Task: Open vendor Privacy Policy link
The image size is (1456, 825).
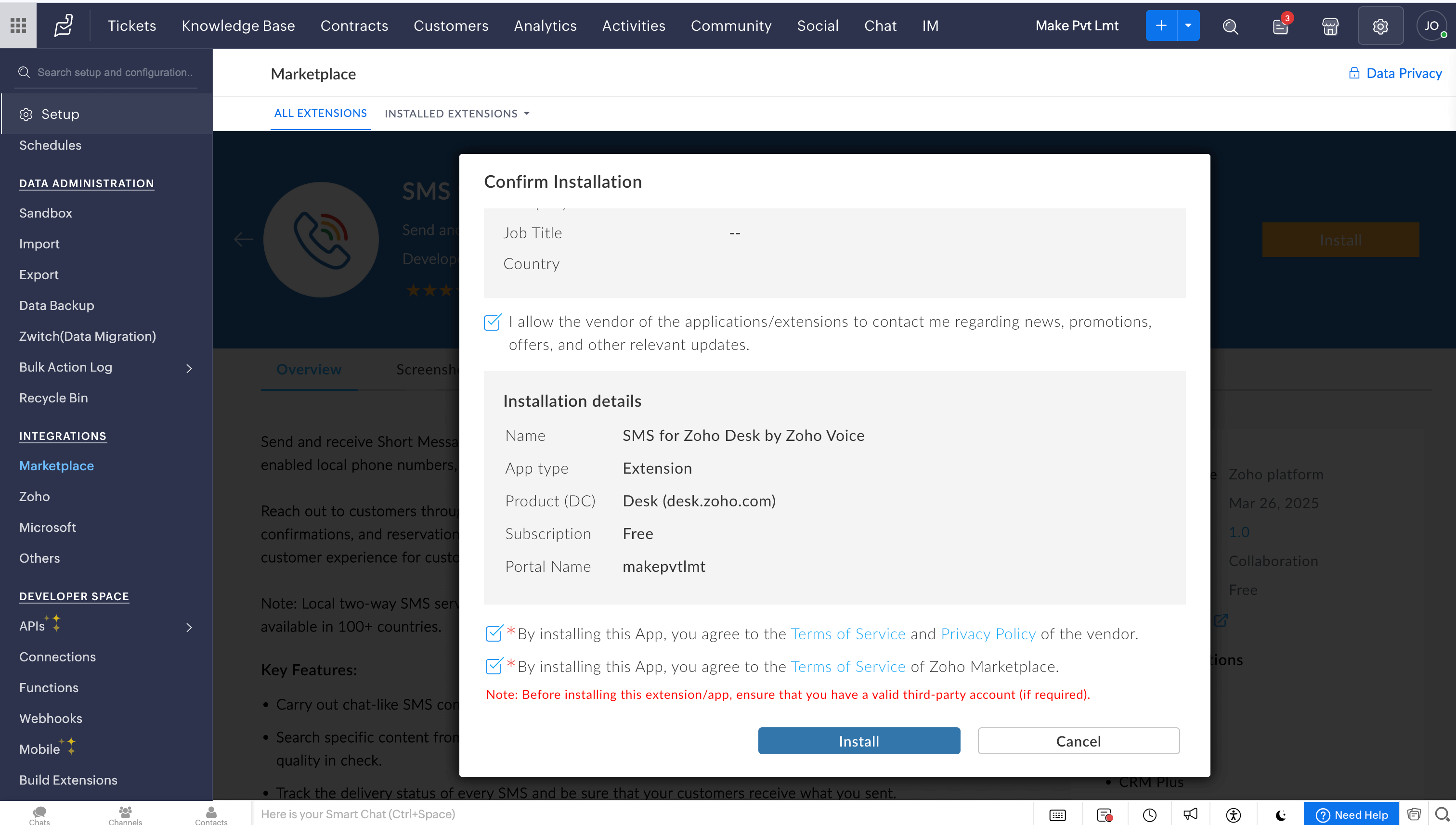Action: (x=988, y=634)
